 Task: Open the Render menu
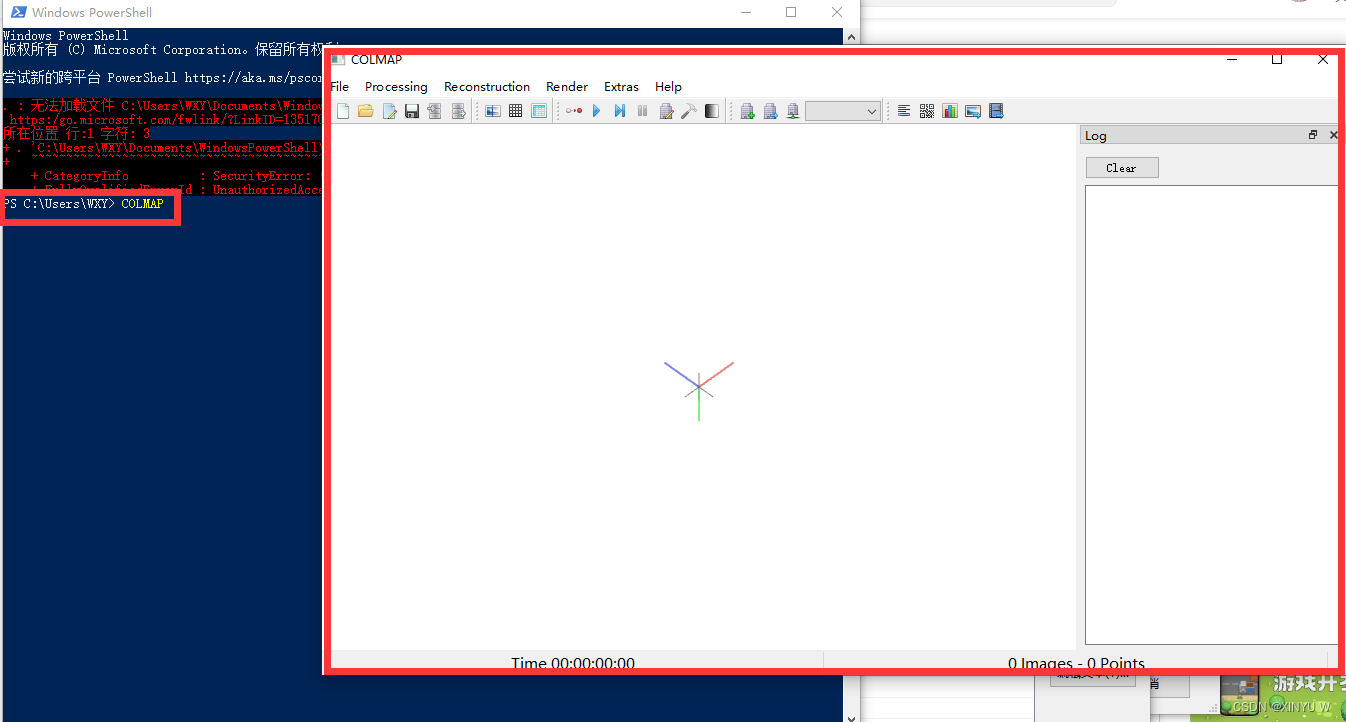[567, 87]
